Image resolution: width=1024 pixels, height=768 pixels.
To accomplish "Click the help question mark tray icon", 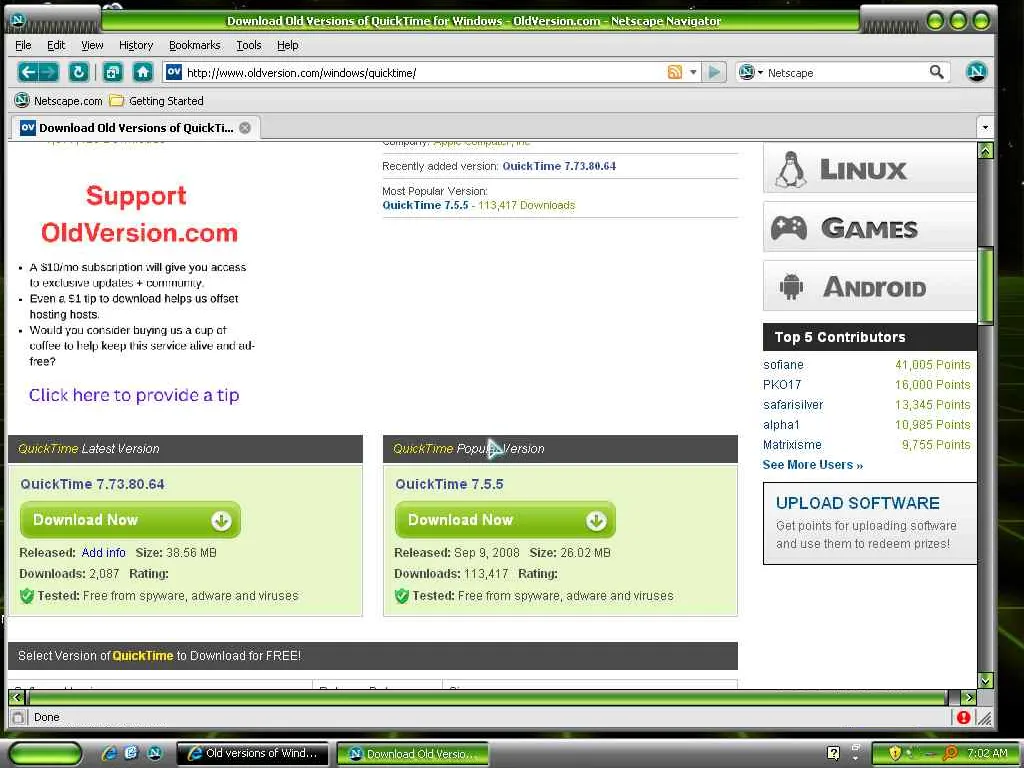I will coord(833,753).
